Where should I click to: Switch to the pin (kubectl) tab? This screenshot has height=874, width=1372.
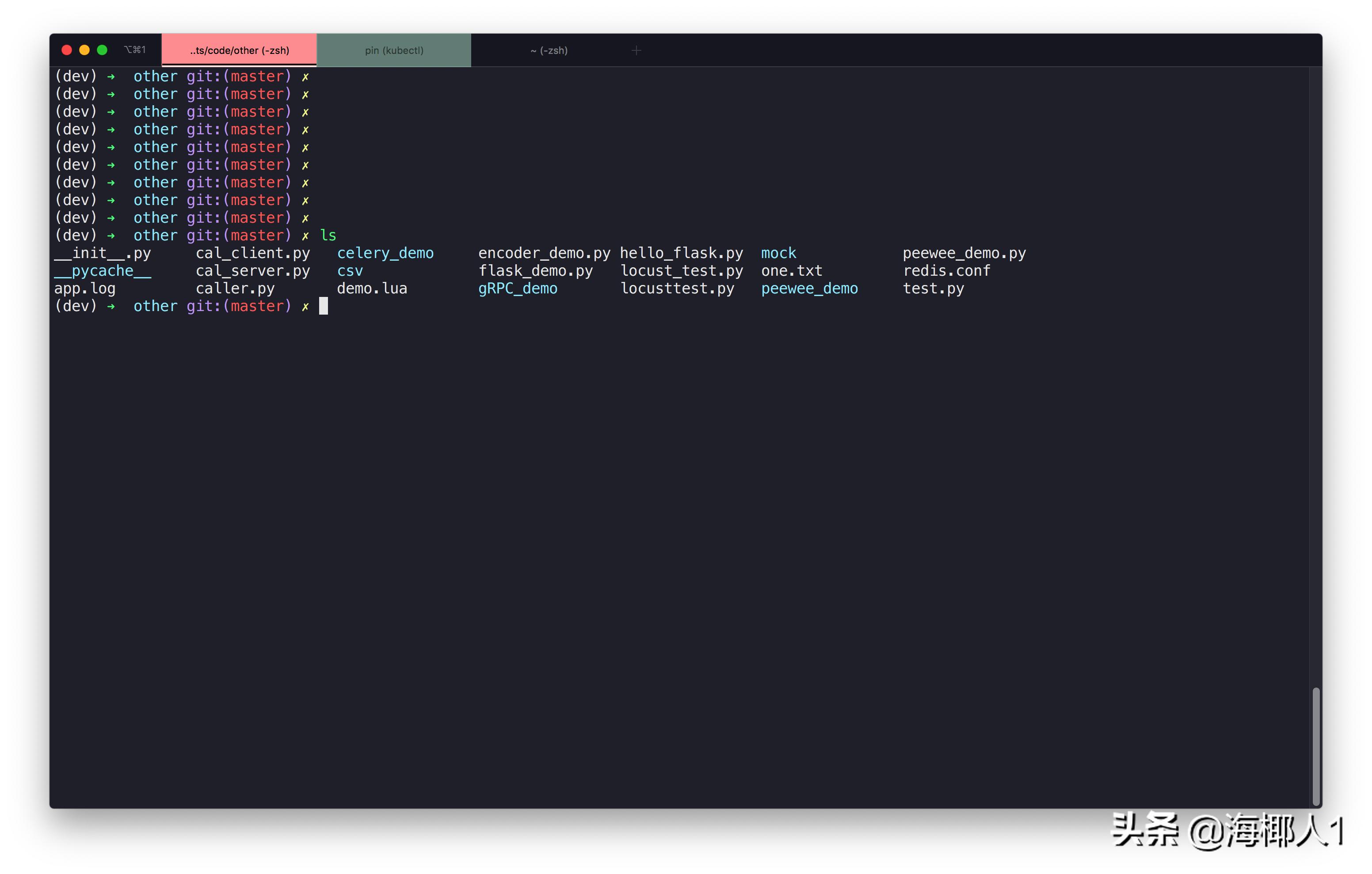coord(394,50)
